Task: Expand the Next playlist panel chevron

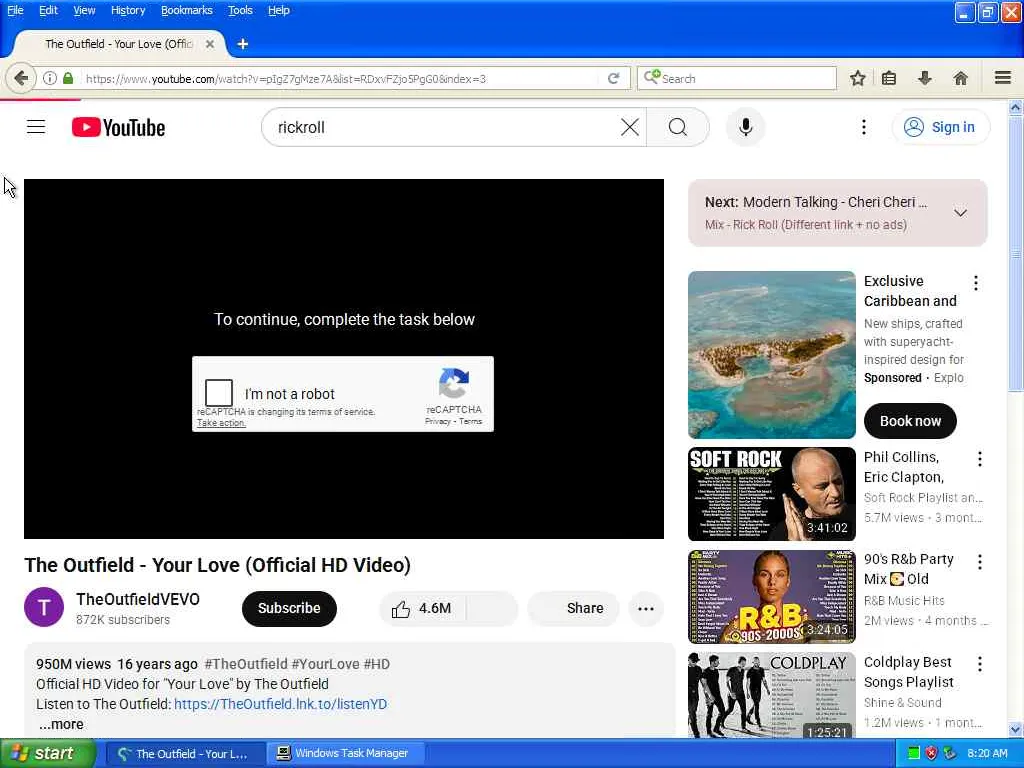Action: pyautogui.click(x=960, y=213)
